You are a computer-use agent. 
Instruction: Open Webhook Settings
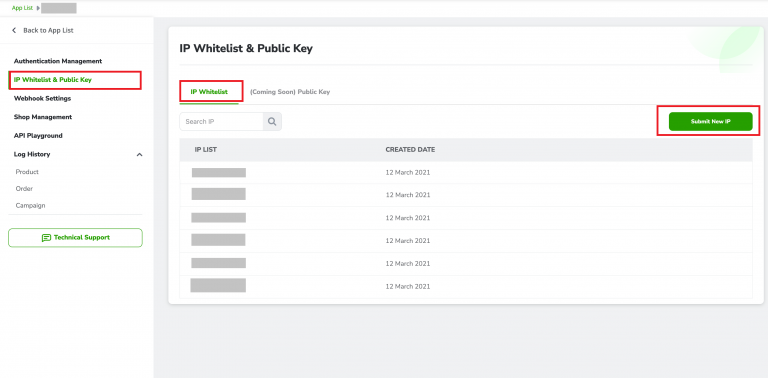point(42,98)
